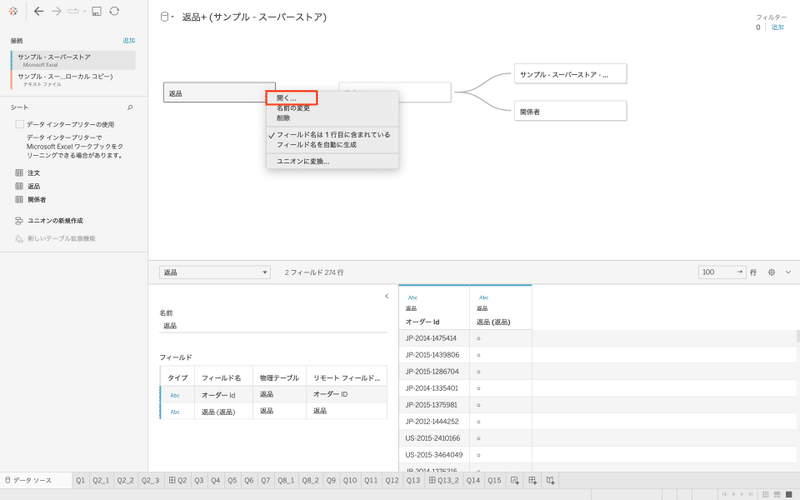The height and width of the screenshot is (500, 800).
Task: Switch to the Q15 sheet tab
Action: [494, 481]
